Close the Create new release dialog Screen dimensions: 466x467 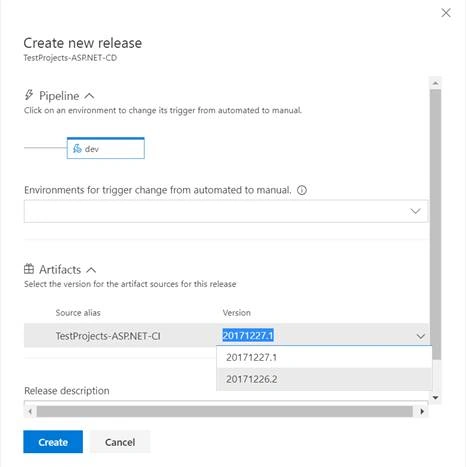[446, 13]
